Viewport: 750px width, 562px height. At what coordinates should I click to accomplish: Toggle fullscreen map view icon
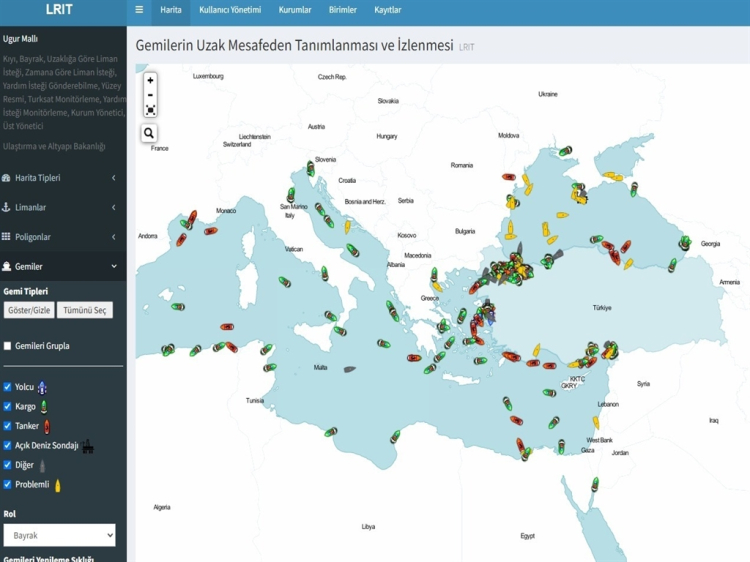(x=150, y=110)
